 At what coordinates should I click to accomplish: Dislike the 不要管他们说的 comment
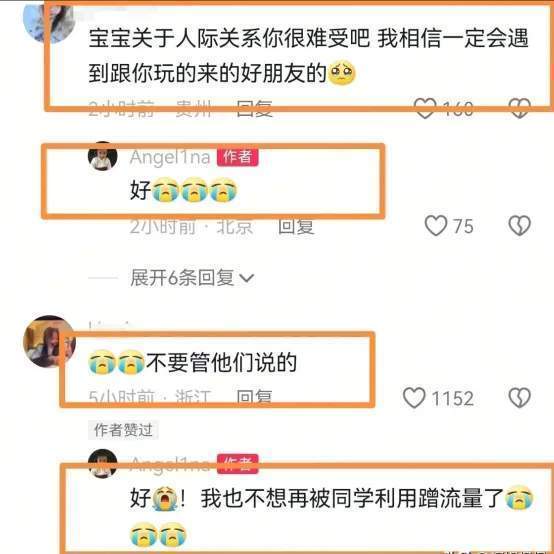(519, 397)
